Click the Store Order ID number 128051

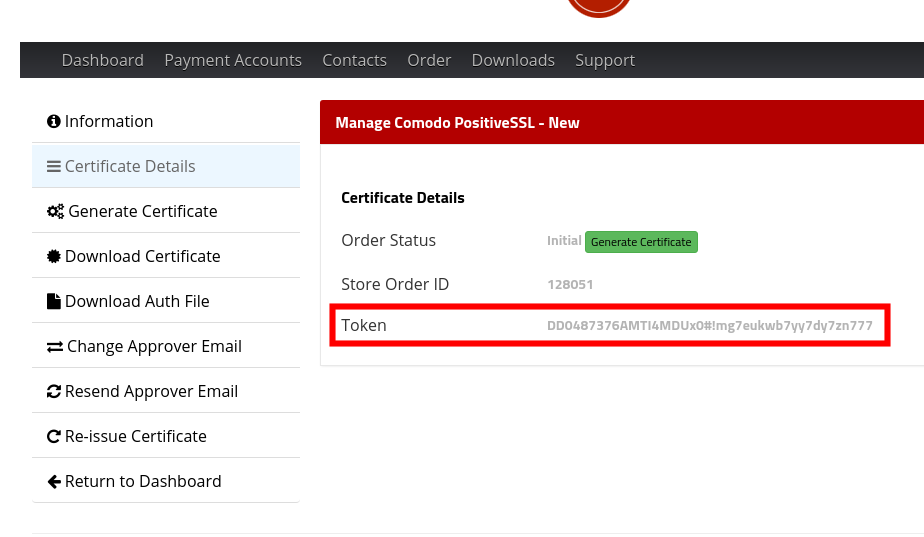click(570, 285)
